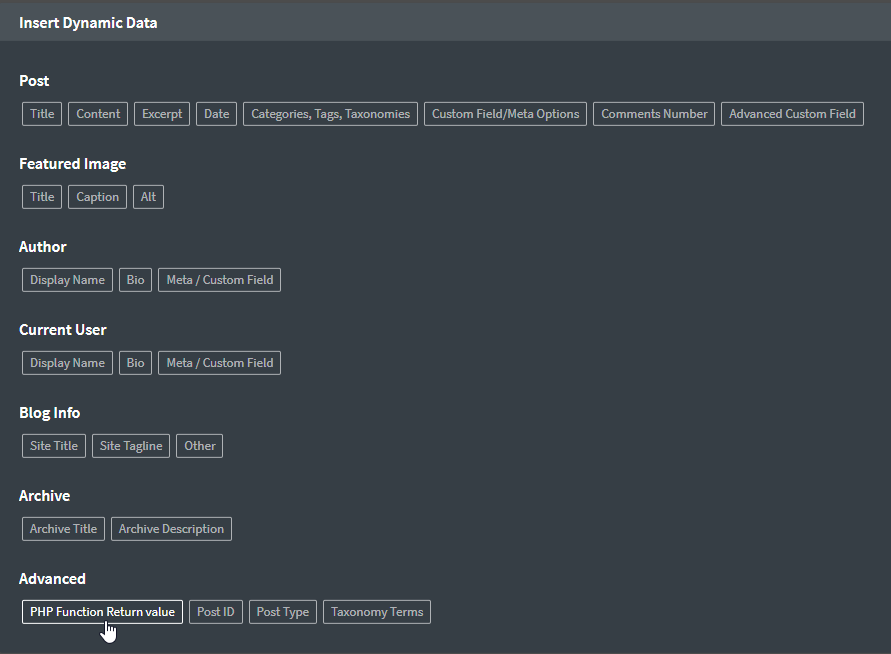Open the Blog Info Other option
The image size is (891, 654).
[199, 446]
